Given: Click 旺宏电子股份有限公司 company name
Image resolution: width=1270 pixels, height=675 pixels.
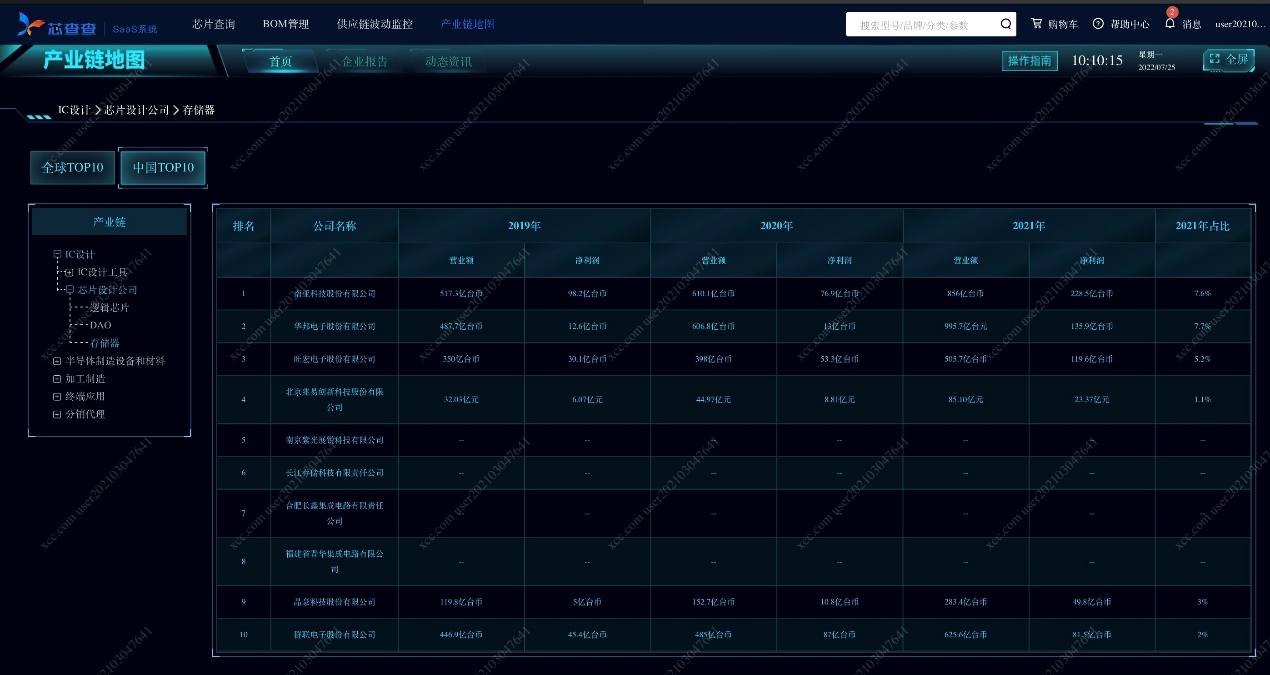Looking at the screenshot, I should [334, 360].
